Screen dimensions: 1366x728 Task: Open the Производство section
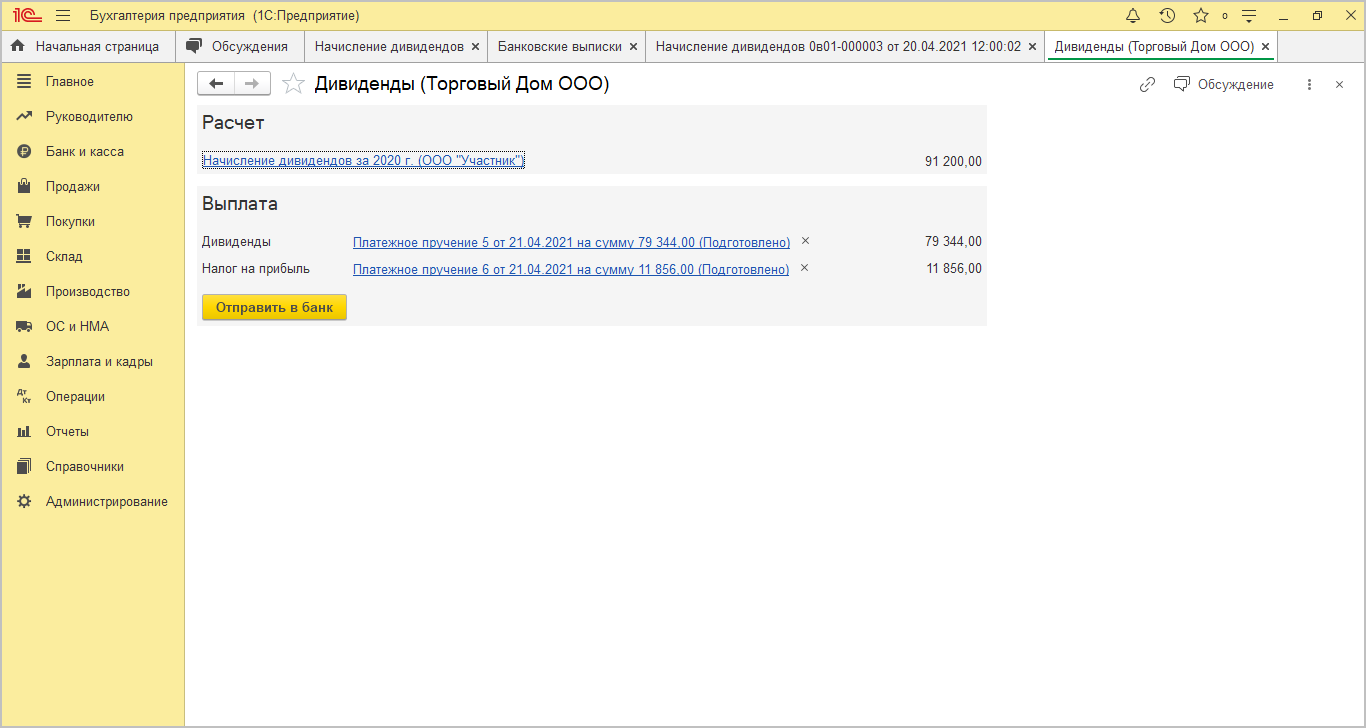[92, 292]
